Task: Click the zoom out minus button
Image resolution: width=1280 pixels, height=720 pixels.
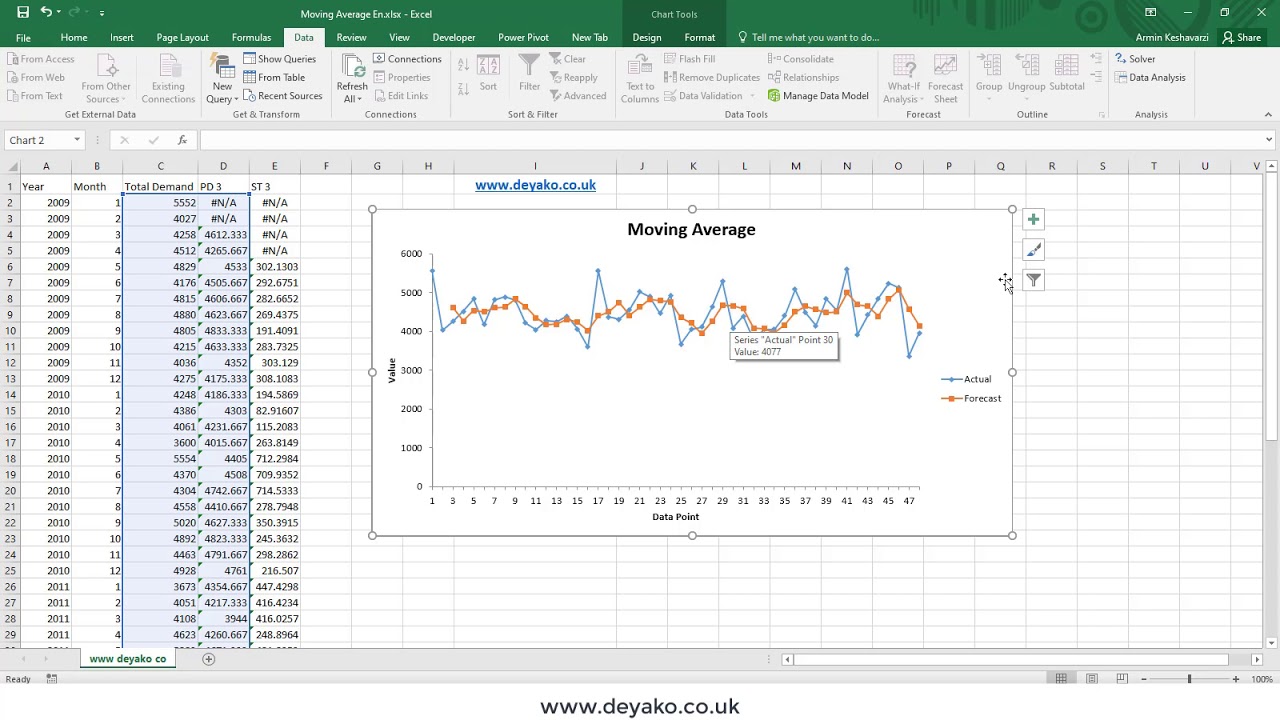Action: pos(1144,679)
